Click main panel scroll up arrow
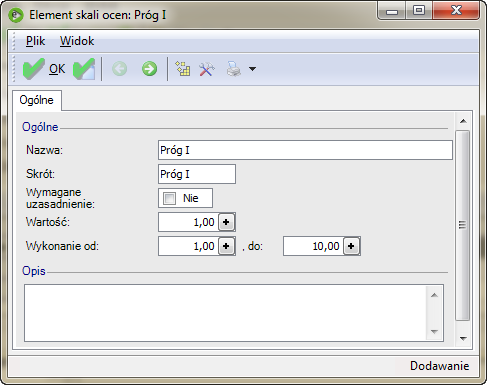The height and width of the screenshot is (385, 487). click(x=463, y=121)
